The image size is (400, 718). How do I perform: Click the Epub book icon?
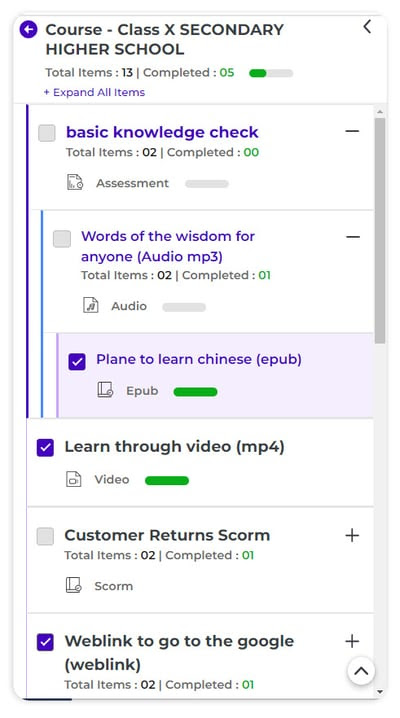tap(105, 391)
